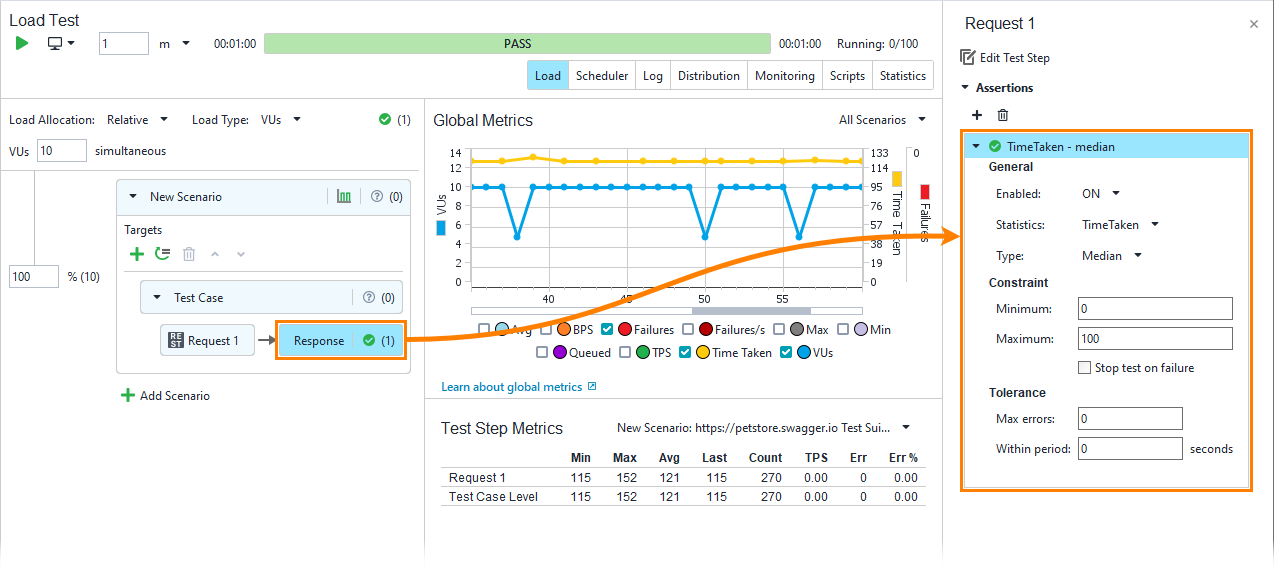This screenshot has height=570, width=1274.
Task: Click the orange BPS legend color circle
Action: (564, 329)
